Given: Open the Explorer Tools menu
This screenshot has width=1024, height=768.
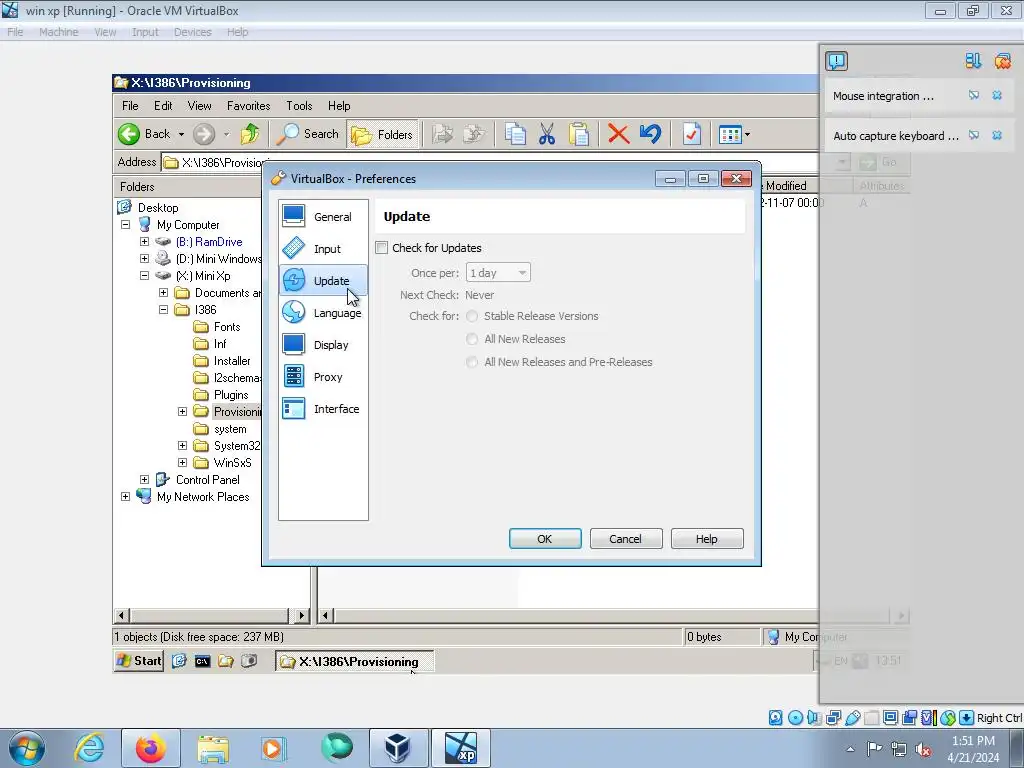Looking at the screenshot, I should [299, 105].
